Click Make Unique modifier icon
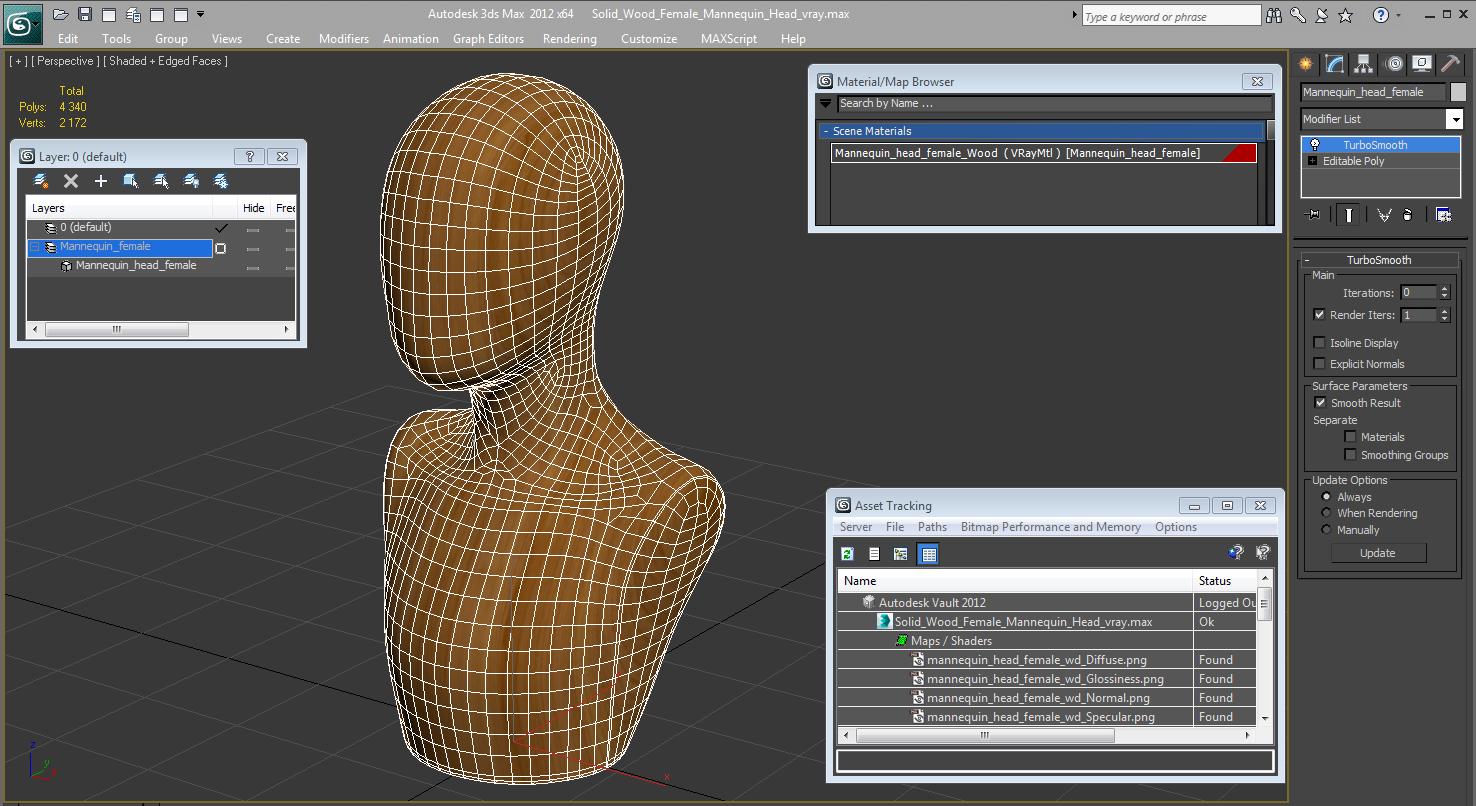The height and width of the screenshot is (806, 1476). point(1384,215)
